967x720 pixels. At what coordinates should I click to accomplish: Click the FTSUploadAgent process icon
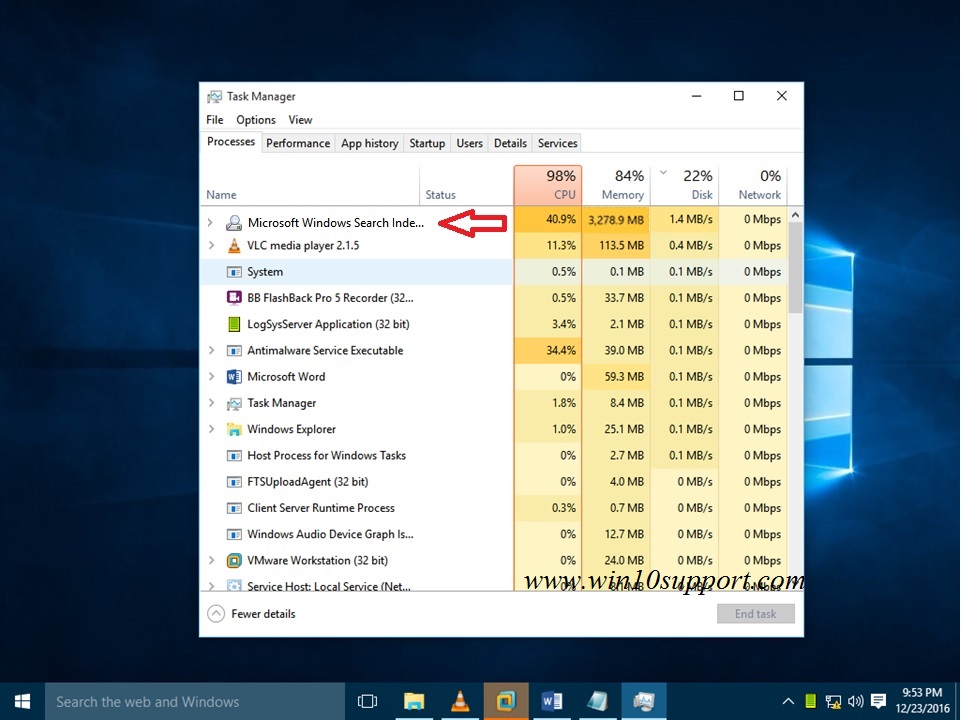[x=234, y=482]
